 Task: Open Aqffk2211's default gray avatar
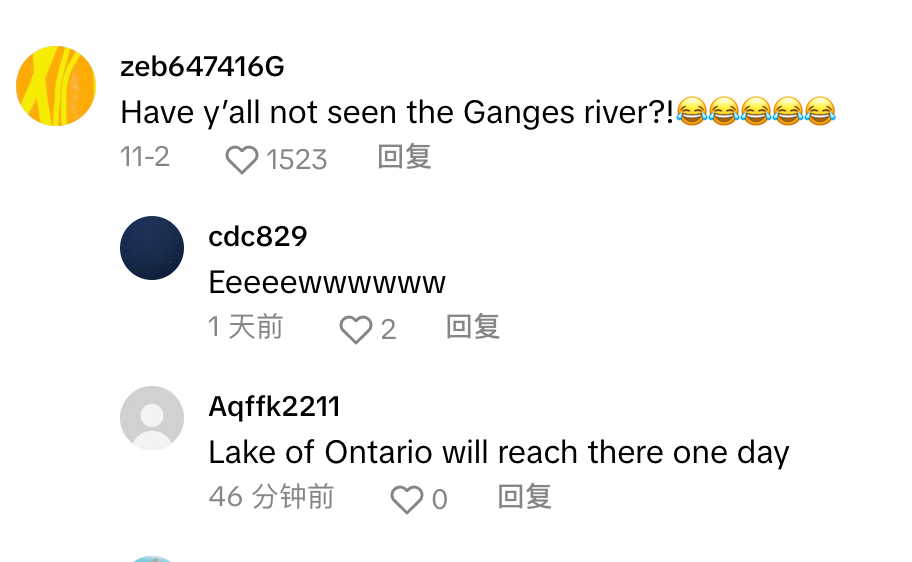coord(152,418)
